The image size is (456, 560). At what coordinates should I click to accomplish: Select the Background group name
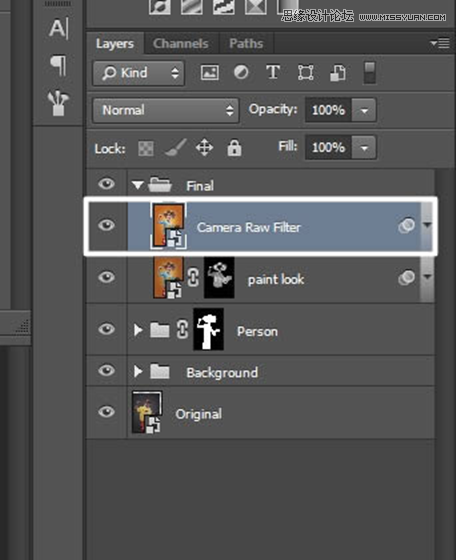tap(222, 373)
